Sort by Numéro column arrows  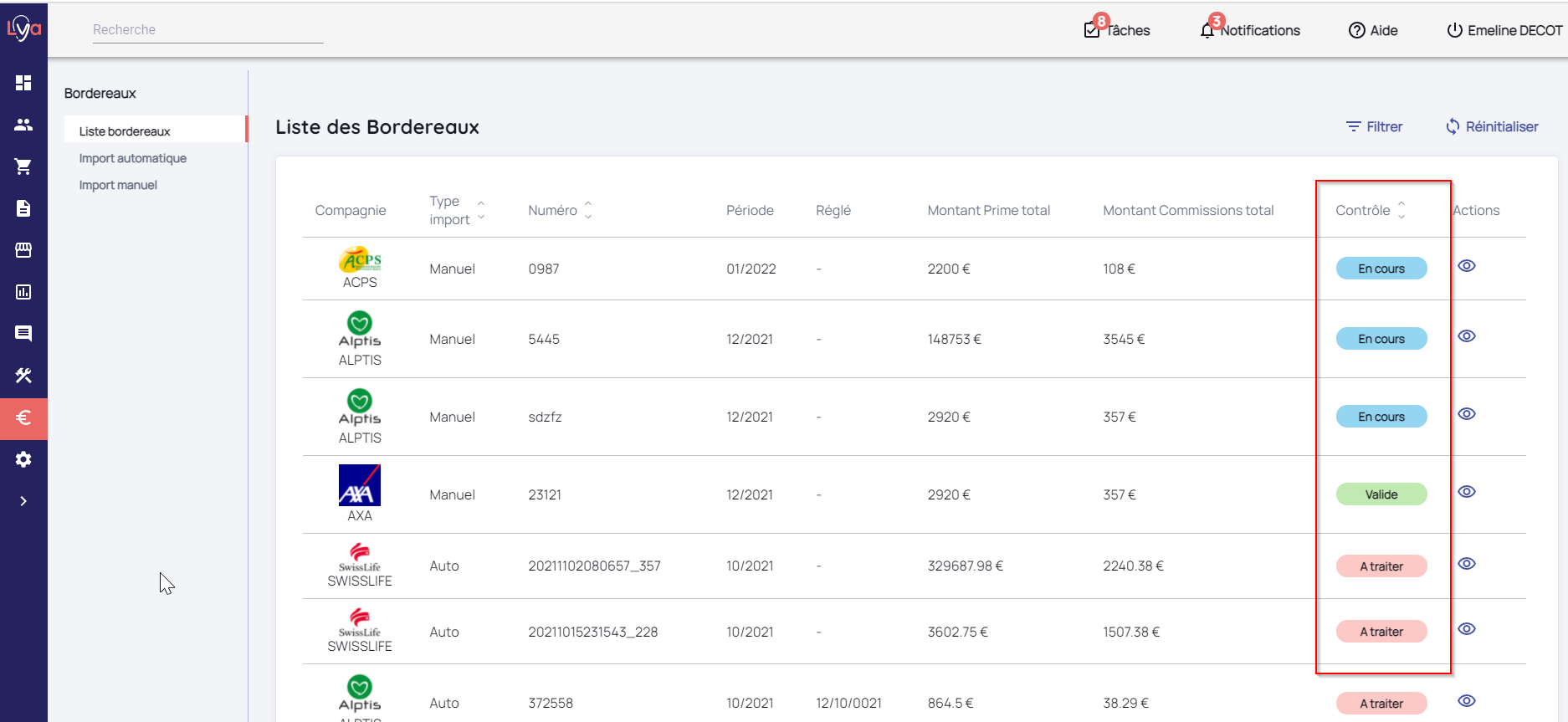coord(588,210)
